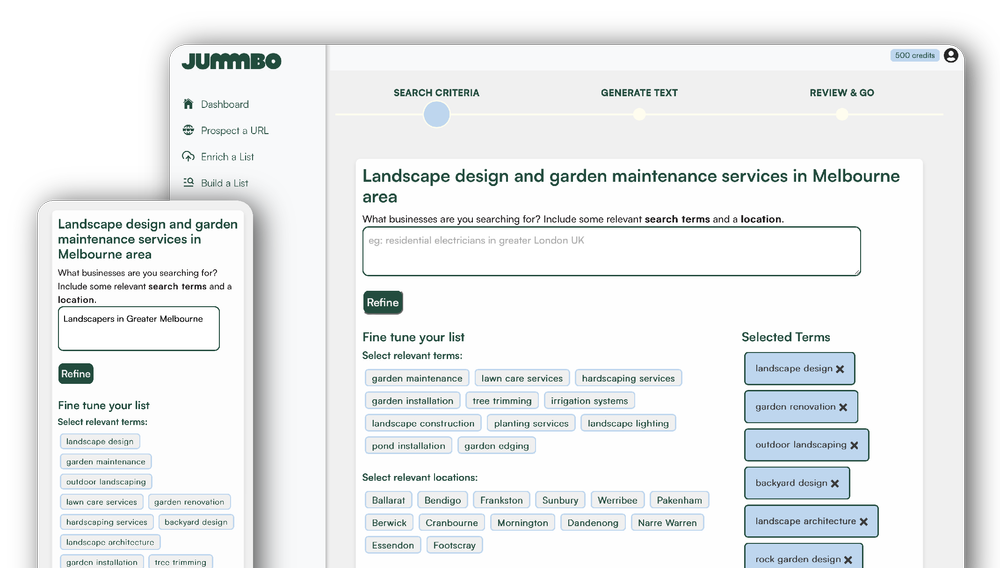
Task: Remove the rock garden design selected term
Action: [x=848, y=560]
